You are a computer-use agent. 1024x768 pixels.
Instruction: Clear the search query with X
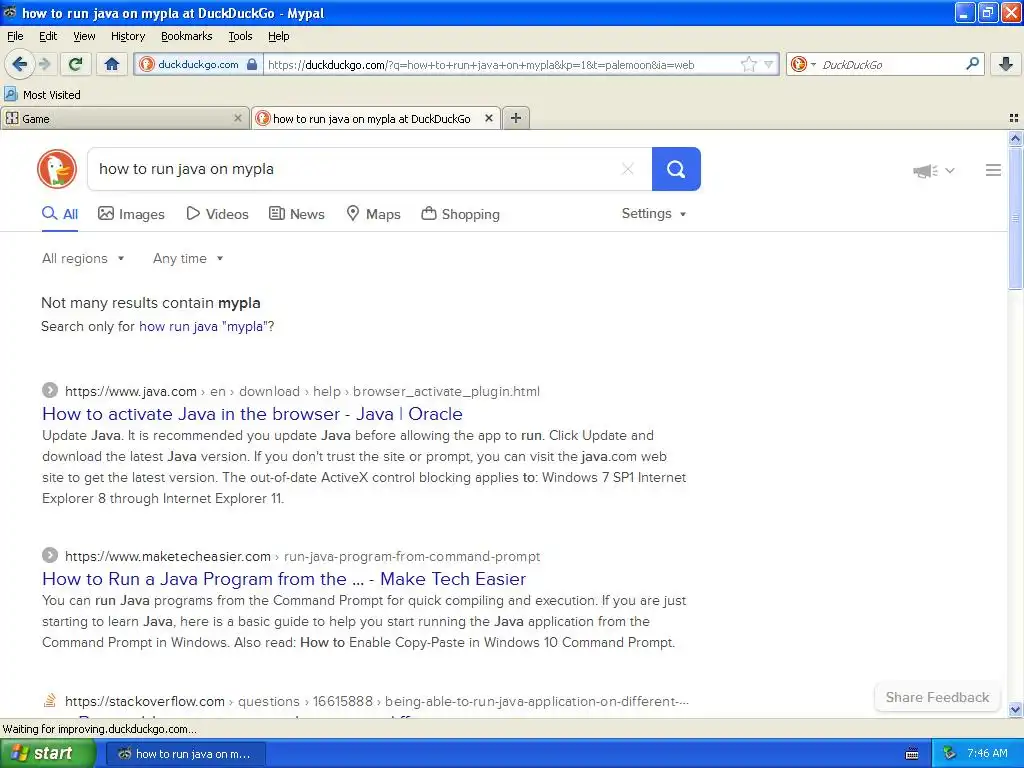pyautogui.click(x=628, y=169)
